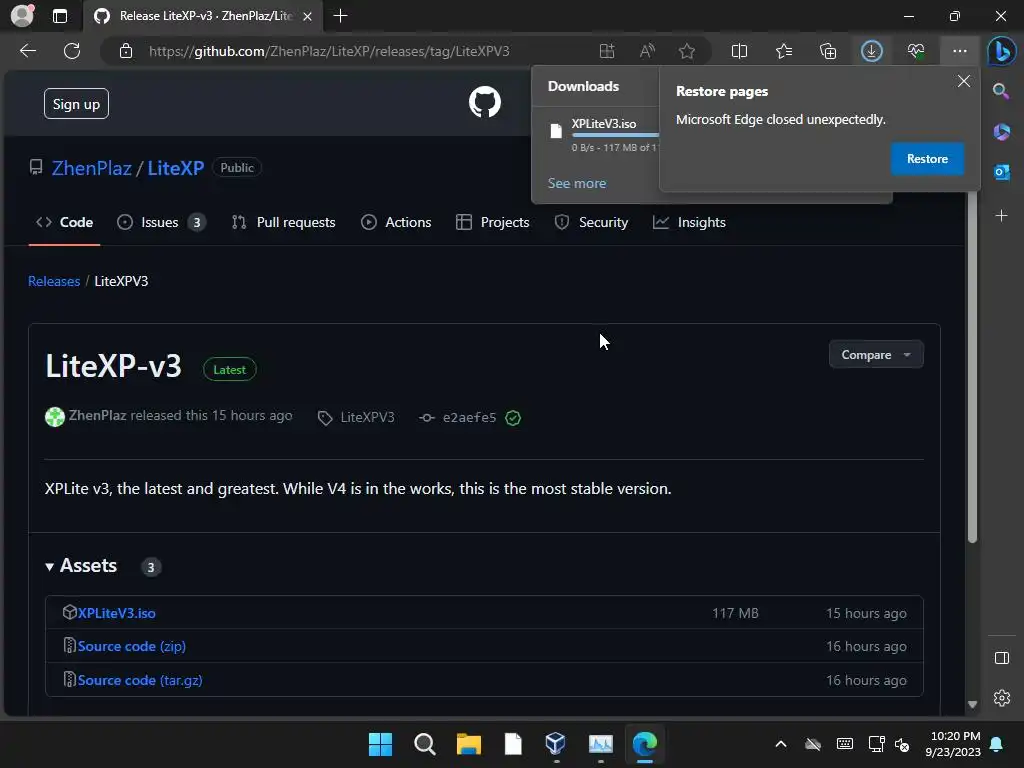Image resolution: width=1024 pixels, height=768 pixels.
Task: Click sidebar search icon
Action: coord(1001,91)
